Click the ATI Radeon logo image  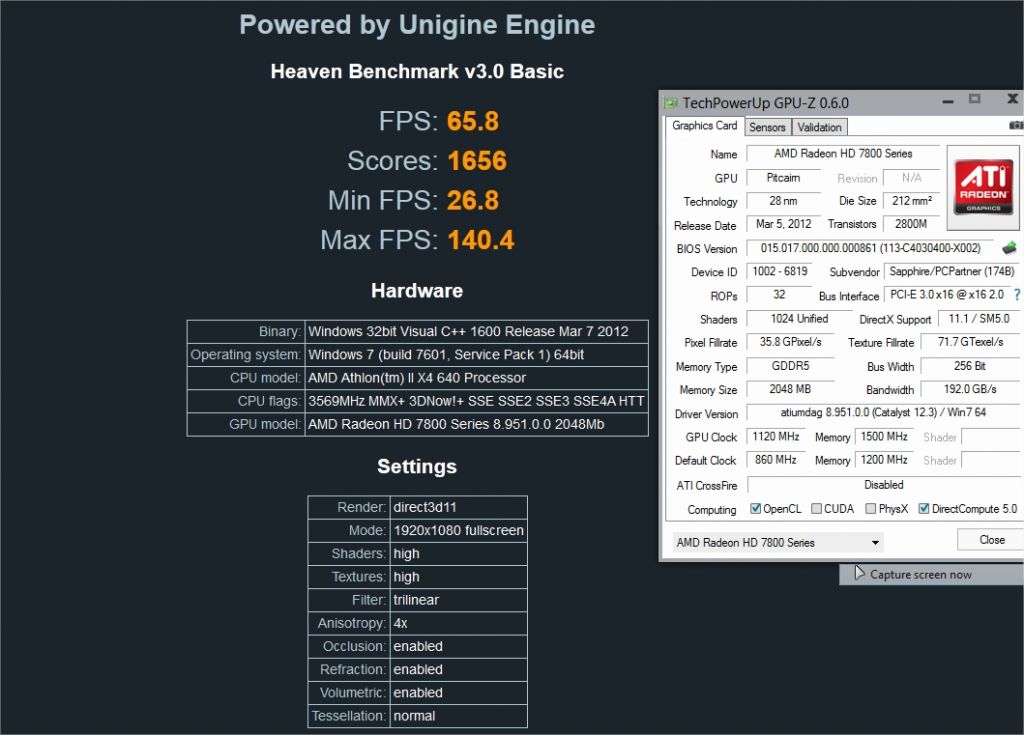tap(983, 188)
